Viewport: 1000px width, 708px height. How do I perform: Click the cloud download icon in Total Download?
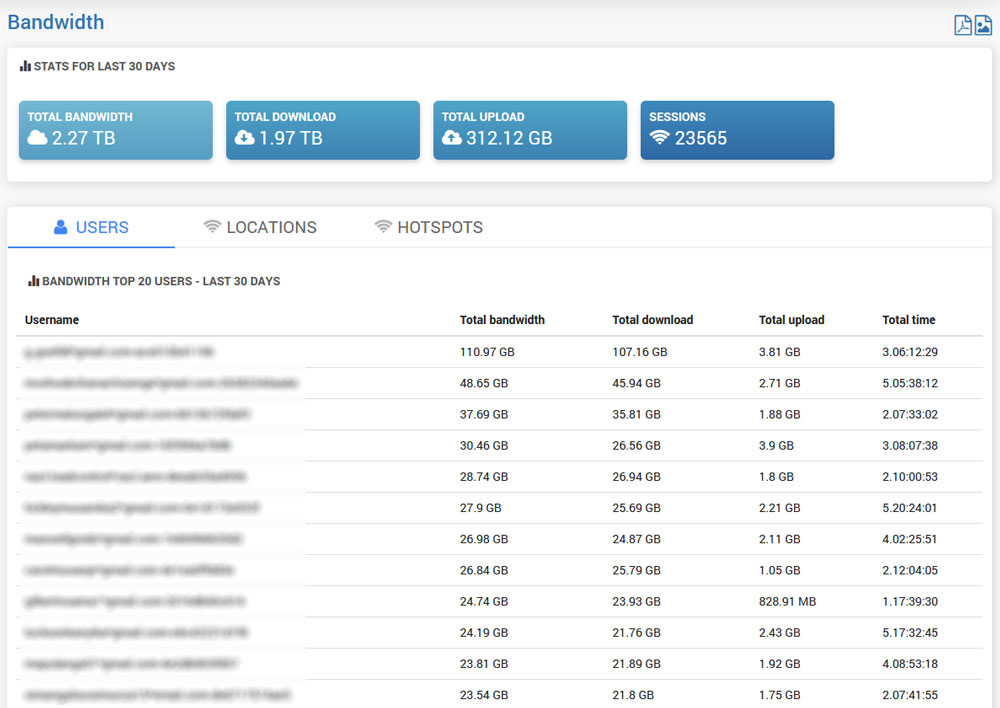[244, 138]
